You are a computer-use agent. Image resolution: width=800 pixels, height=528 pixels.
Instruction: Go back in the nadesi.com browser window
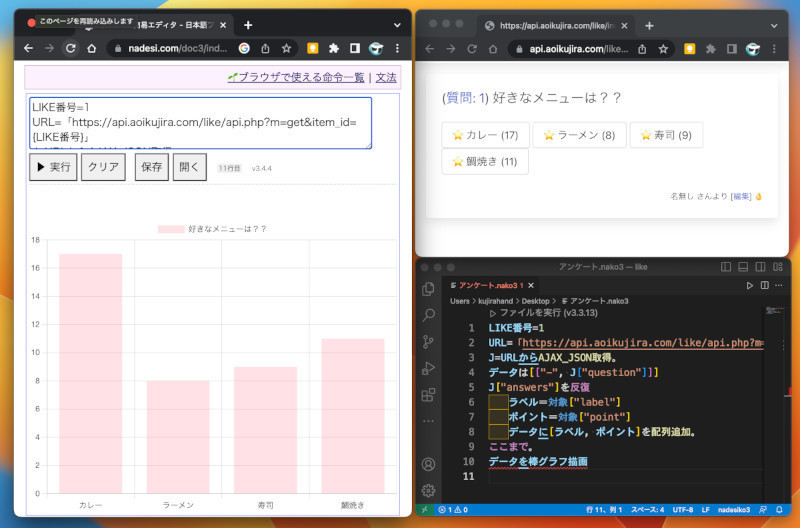point(29,48)
